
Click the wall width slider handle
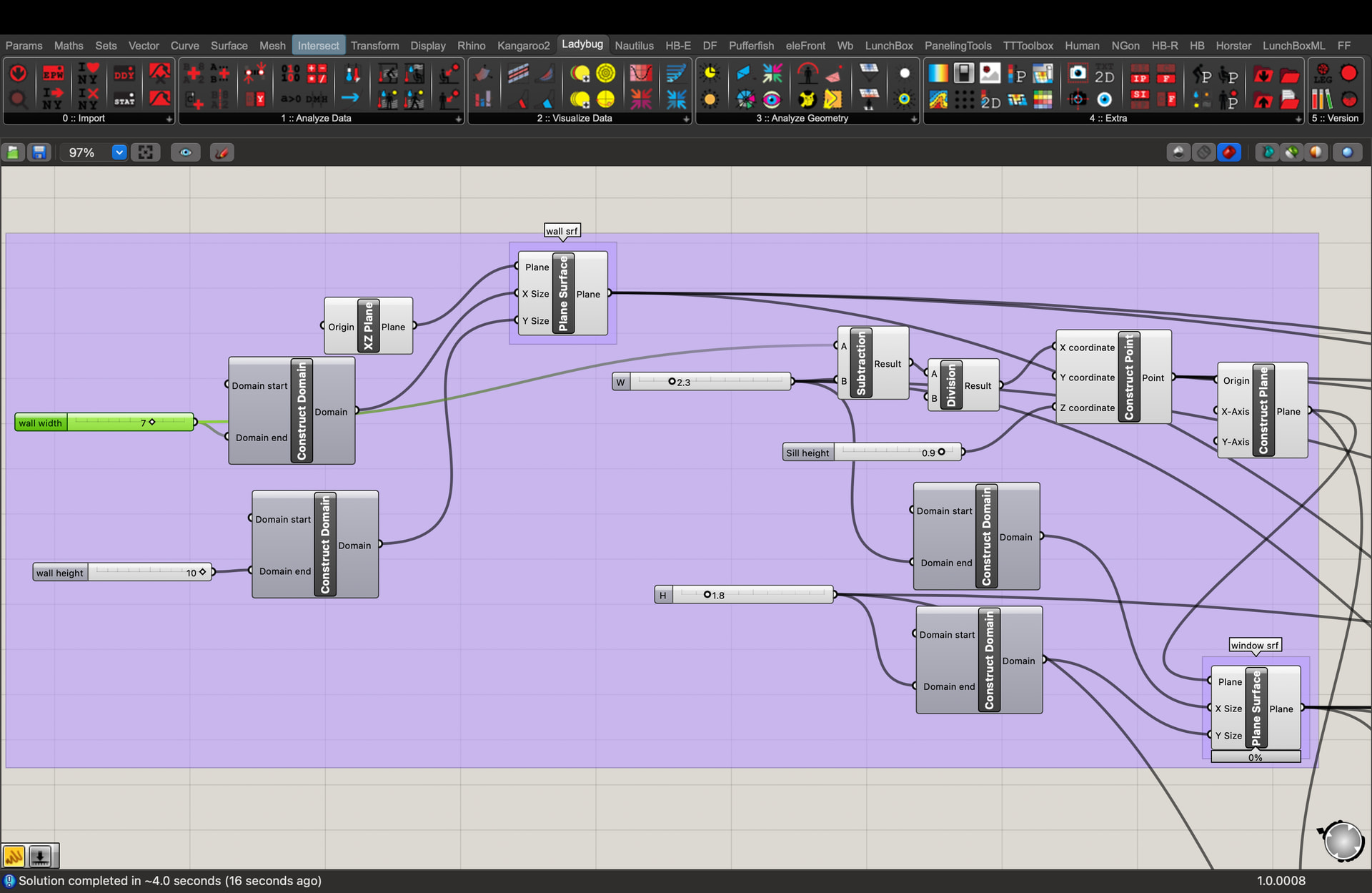point(151,423)
